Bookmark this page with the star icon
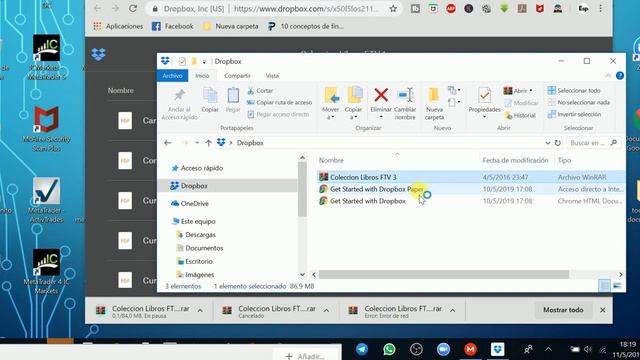This screenshot has height=360, width=640. click(393, 9)
